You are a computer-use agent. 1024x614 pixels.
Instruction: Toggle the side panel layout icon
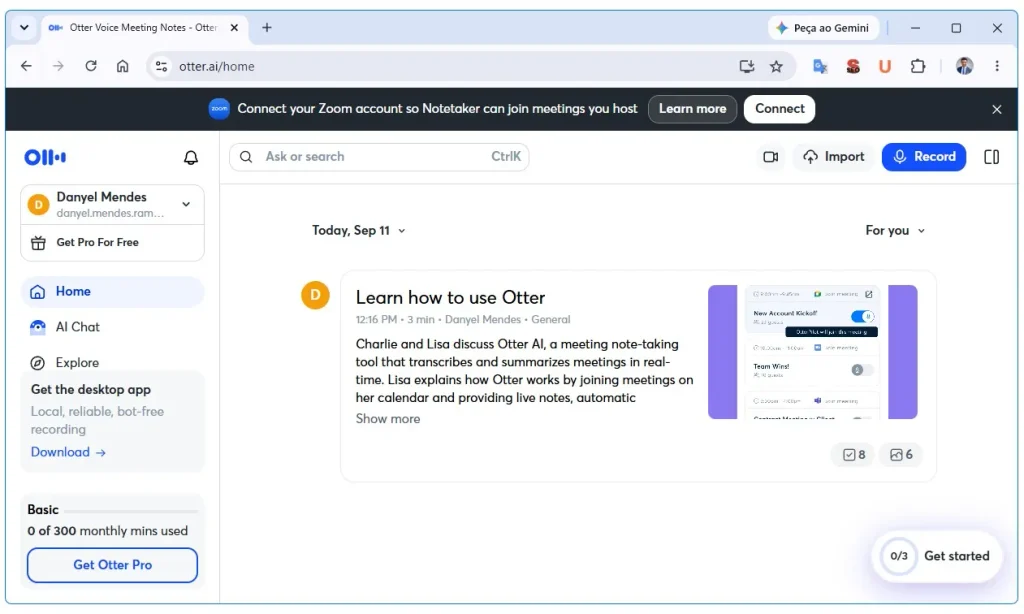coord(991,157)
